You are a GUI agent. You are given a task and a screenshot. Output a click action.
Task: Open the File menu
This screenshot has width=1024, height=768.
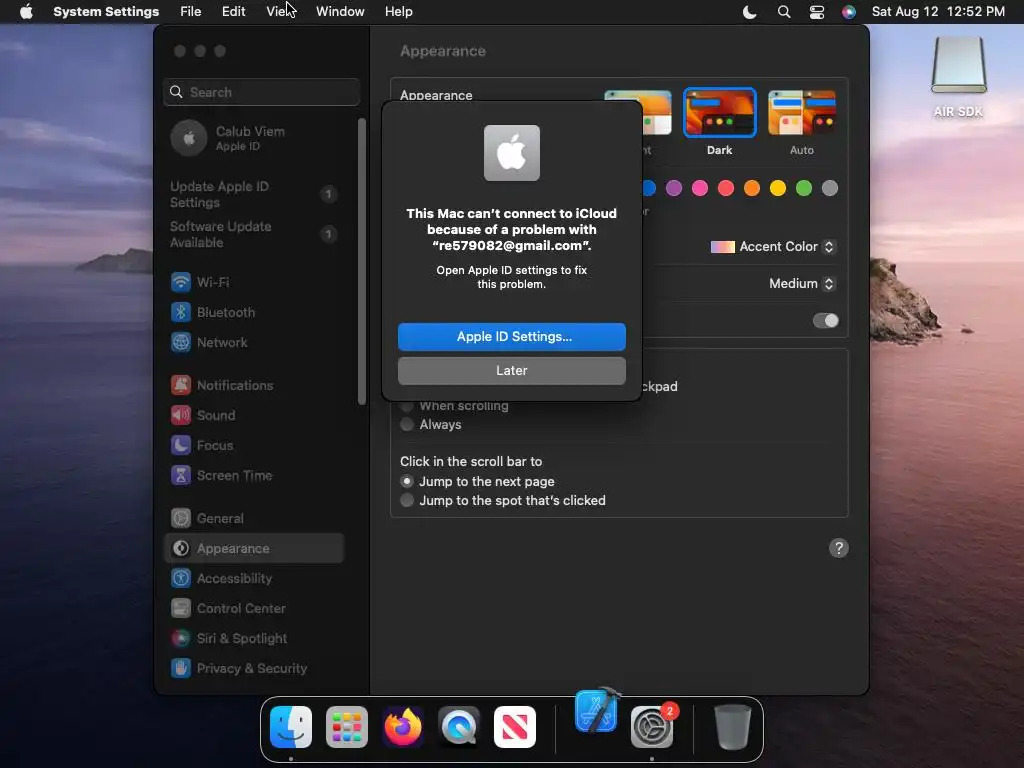coord(191,12)
